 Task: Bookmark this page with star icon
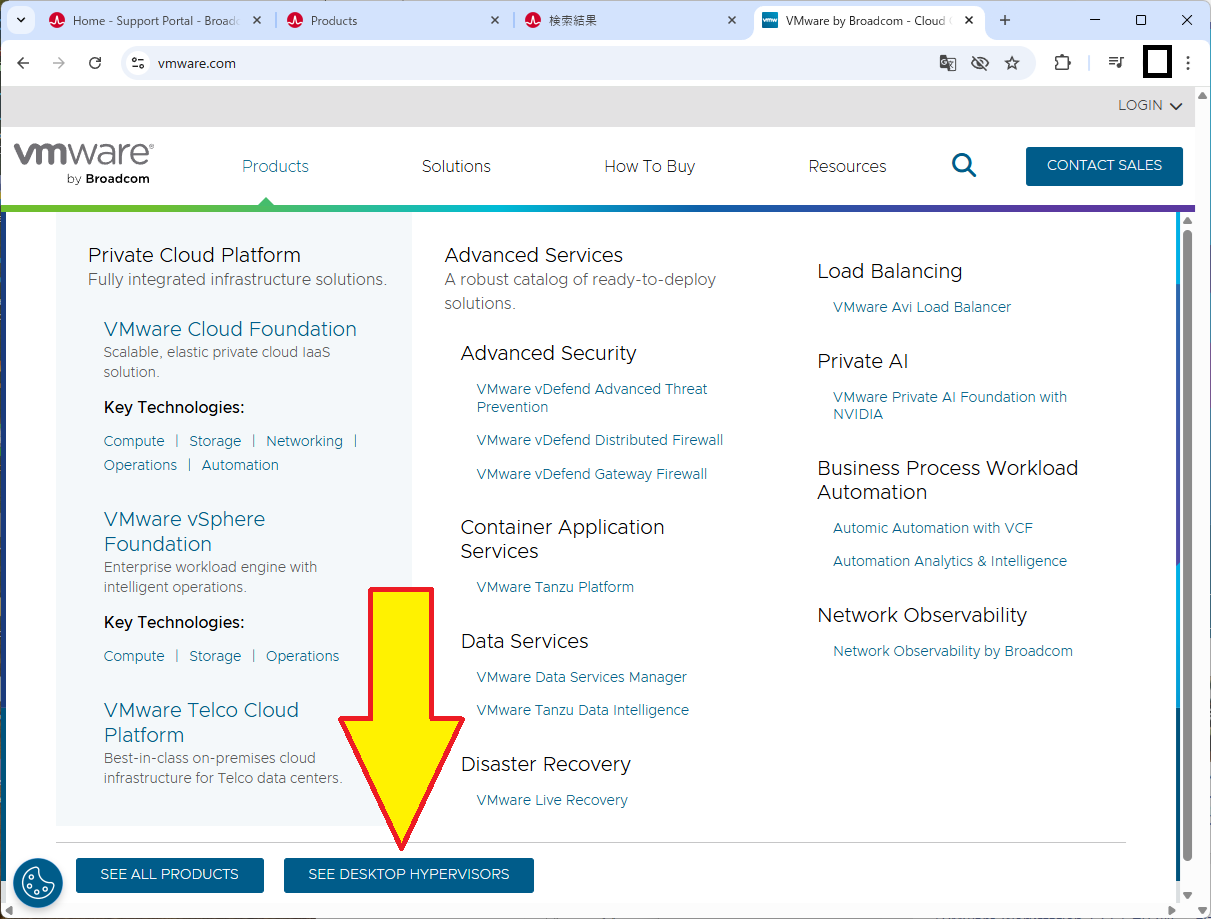(x=1012, y=63)
